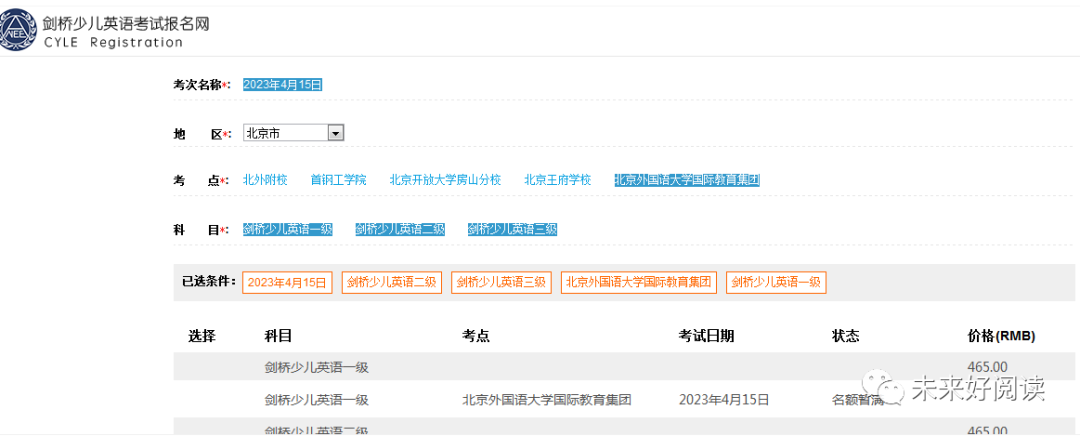The height and width of the screenshot is (436, 1080).
Task: Select exam session 2023年4月15日 in 考次名称 row
Action: point(282,85)
